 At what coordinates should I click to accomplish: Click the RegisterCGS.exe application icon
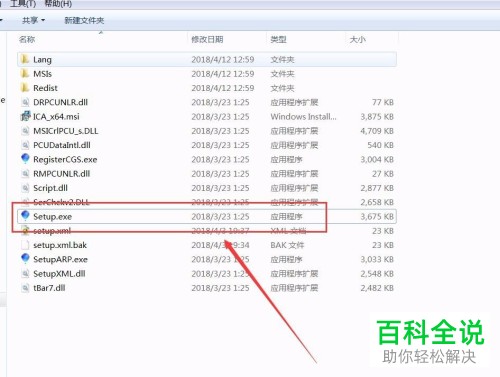pos(25,159)
